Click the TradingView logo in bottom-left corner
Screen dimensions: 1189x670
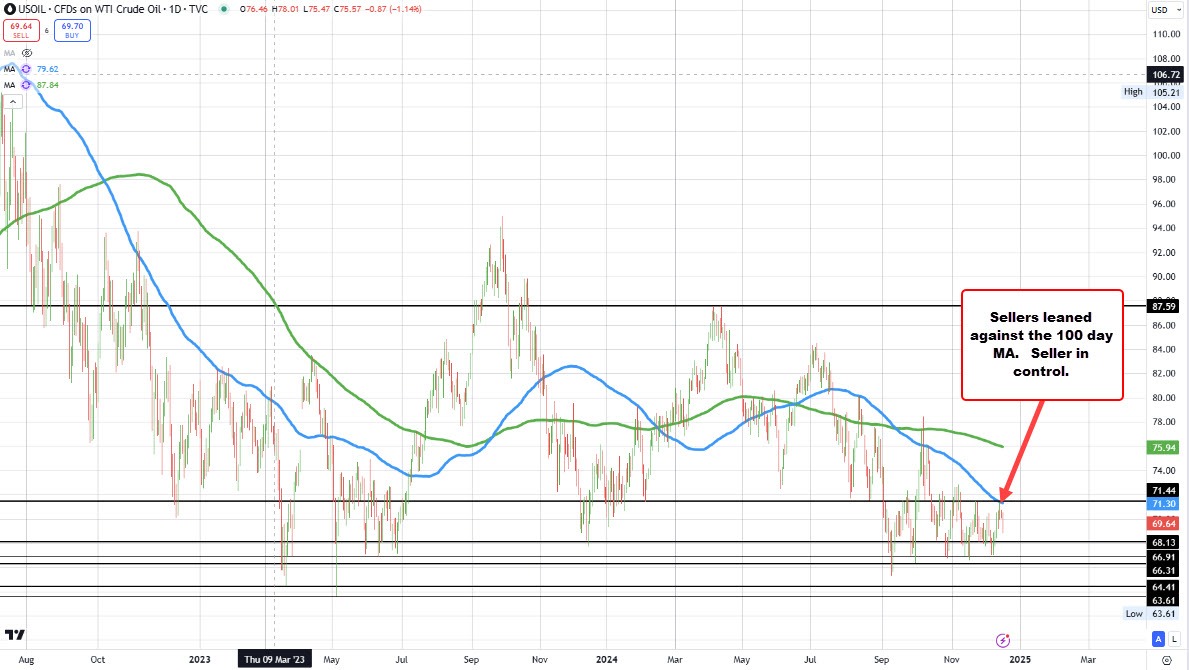[x=14, y=634]
